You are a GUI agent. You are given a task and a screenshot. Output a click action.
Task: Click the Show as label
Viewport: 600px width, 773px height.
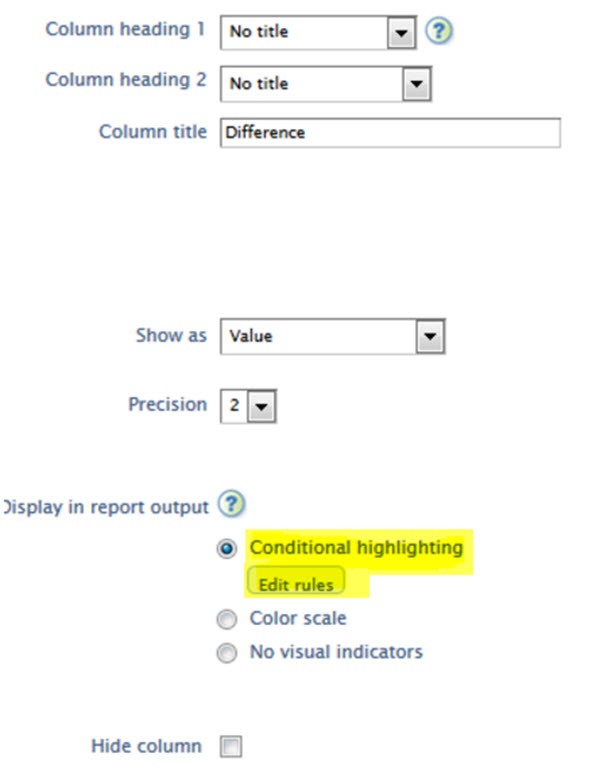(171, 335)
